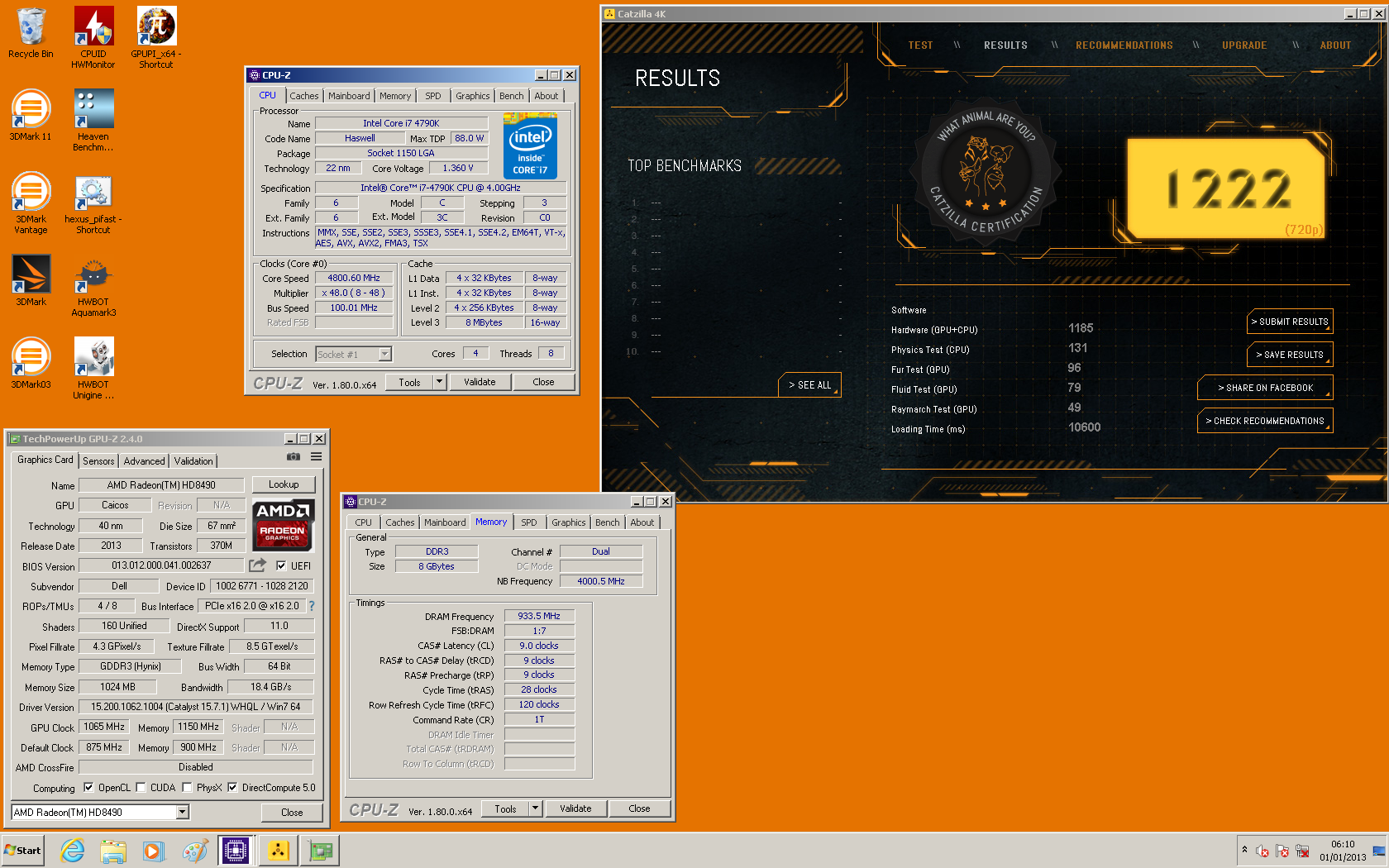Click SUBMIT RESULTS in Catzilla
The height and width of the screenshot is (868, 1389).
1290,322
